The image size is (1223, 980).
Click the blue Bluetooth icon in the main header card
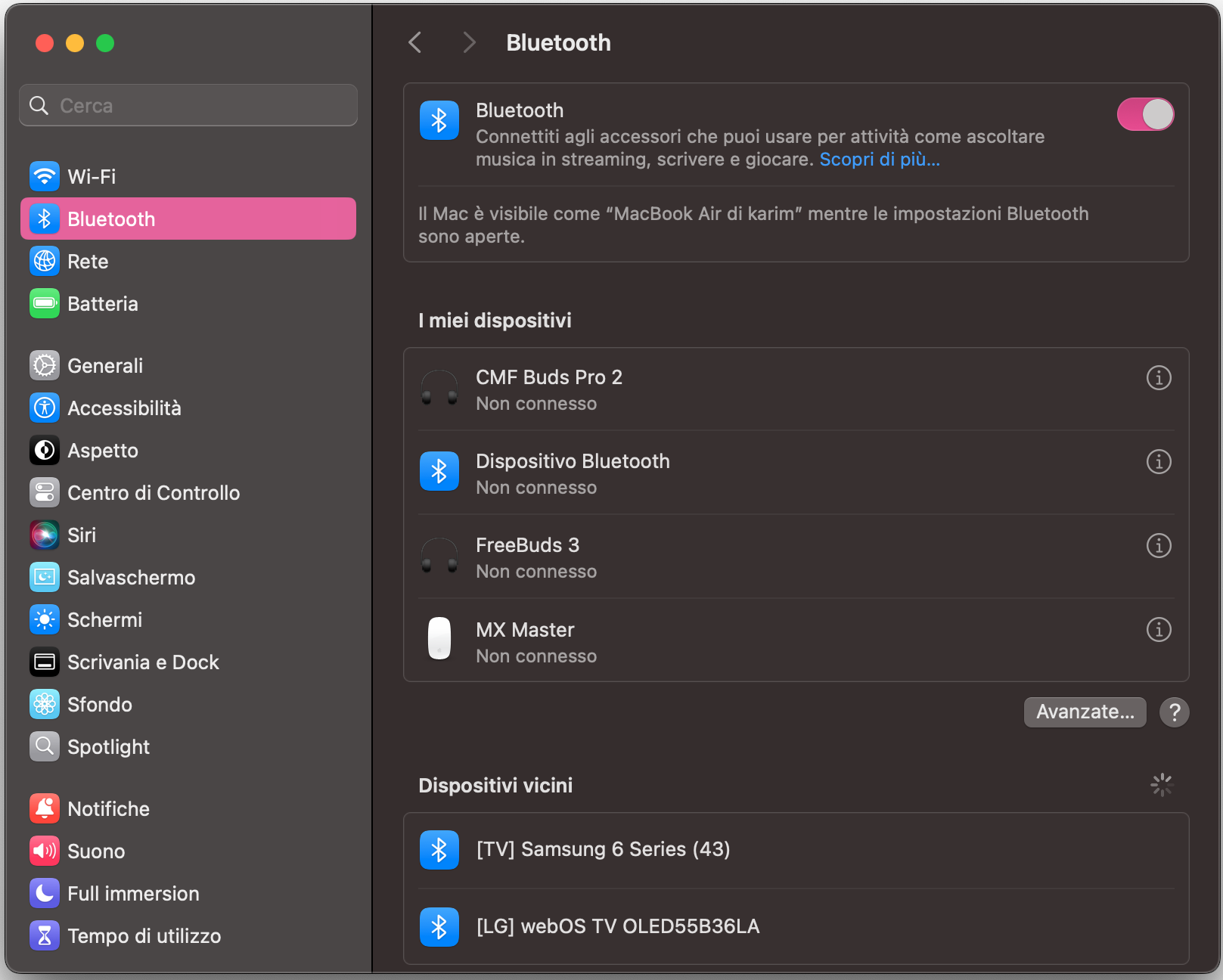(439, 120)
